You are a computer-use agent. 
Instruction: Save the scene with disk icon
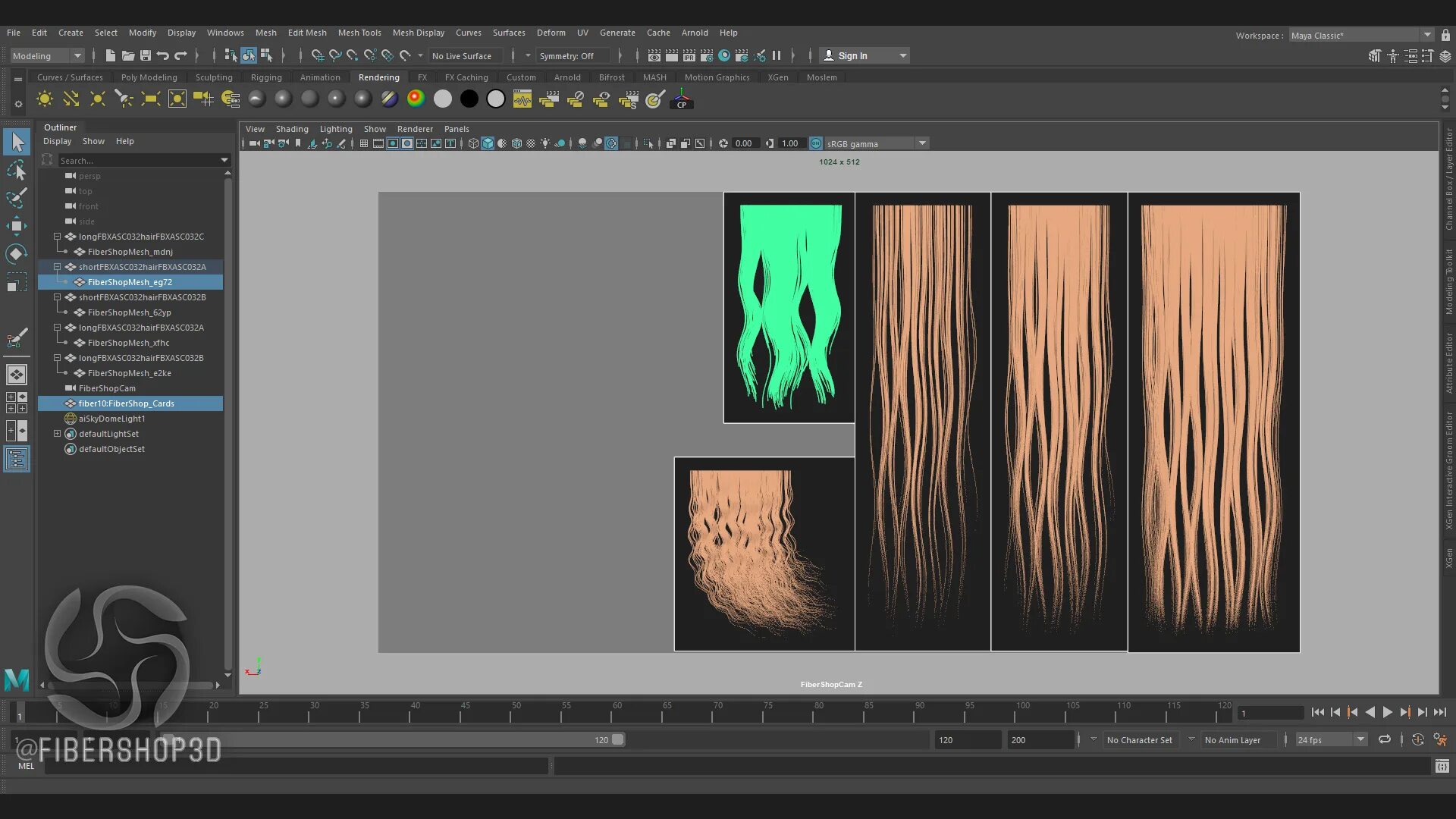(x=146, y=55)
